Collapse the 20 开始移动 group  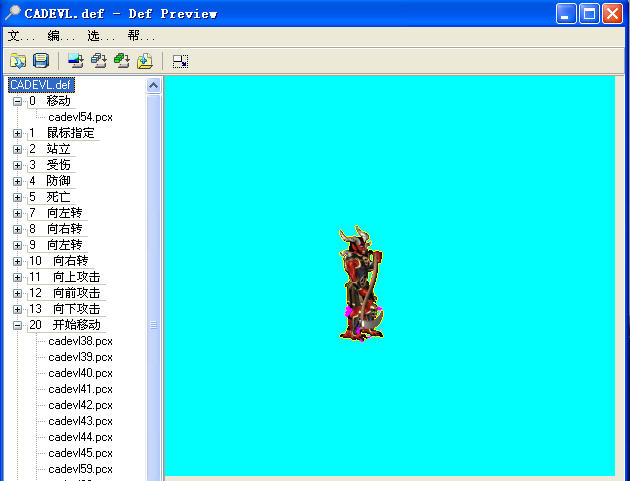[x=17, y=325]
